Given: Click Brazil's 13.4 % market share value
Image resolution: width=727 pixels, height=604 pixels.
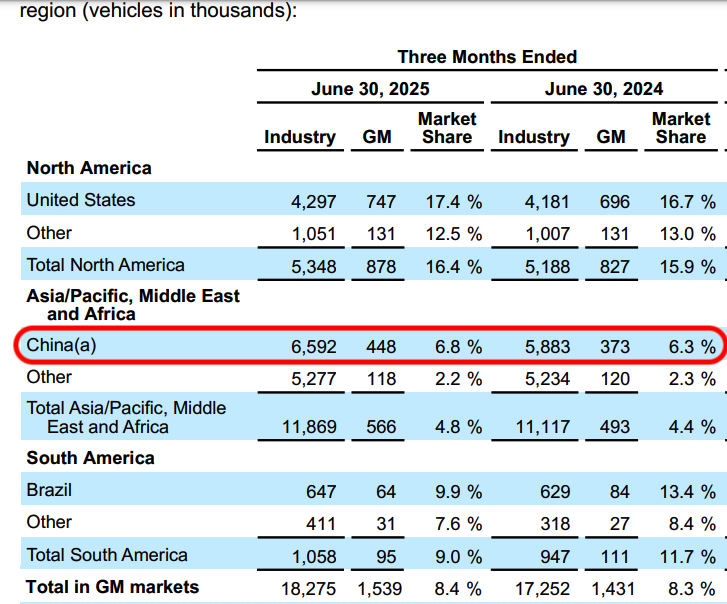Looking at the screenshot, I should point(687,492).
